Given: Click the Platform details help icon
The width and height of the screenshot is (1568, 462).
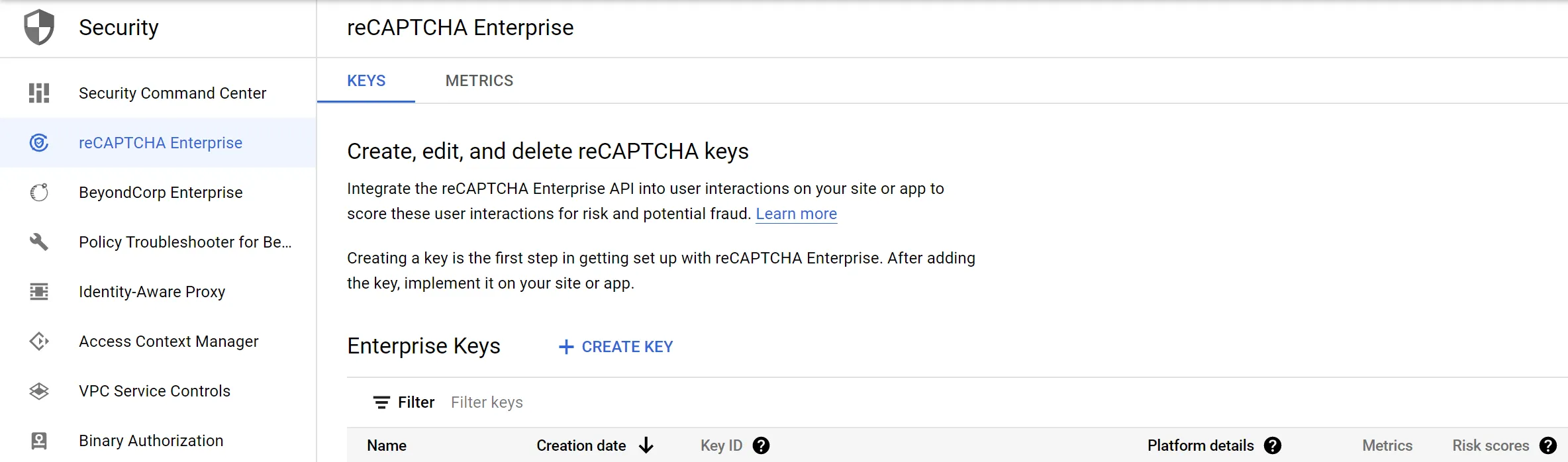Looking at the screenshot, I should (x=1272, y=446).
